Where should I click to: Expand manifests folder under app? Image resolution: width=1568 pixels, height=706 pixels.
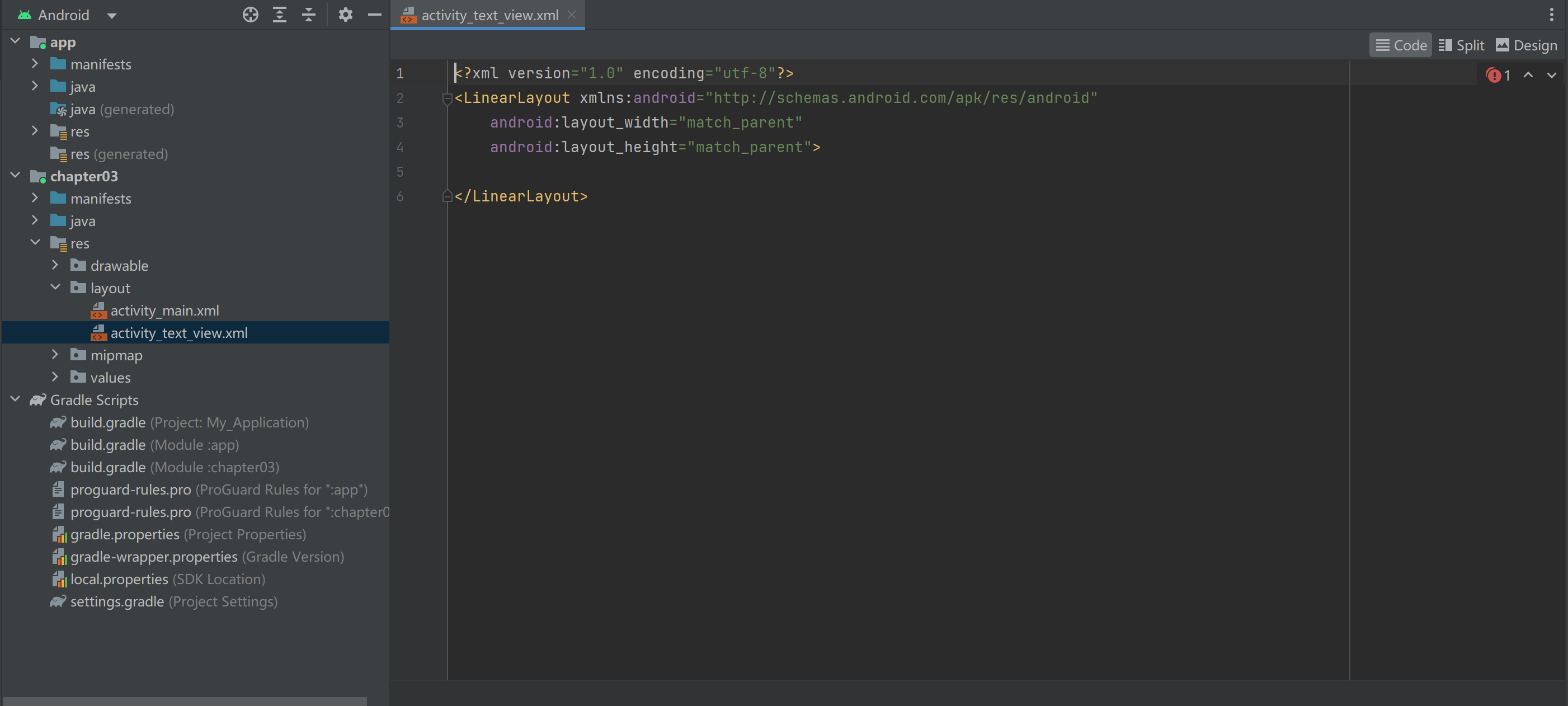point(35,63)
